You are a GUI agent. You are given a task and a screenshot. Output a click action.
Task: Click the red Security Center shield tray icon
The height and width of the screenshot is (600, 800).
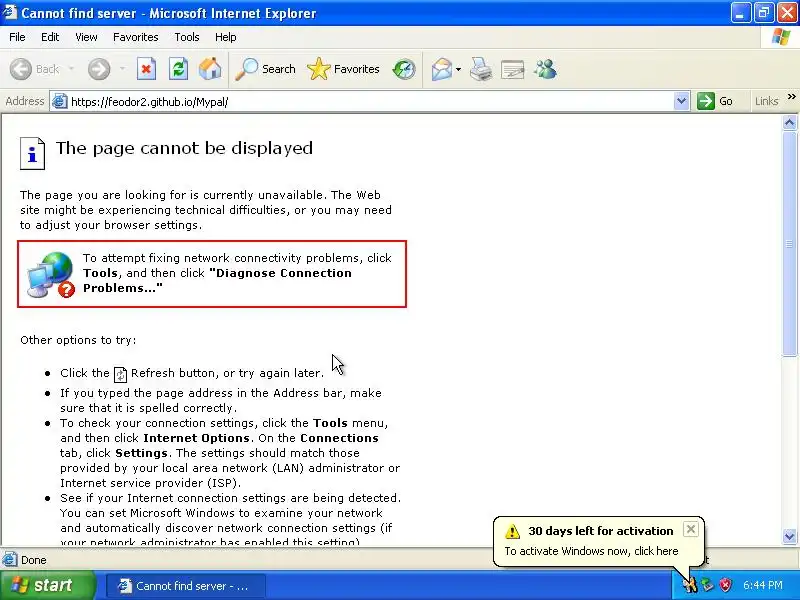tap(725, 585)
